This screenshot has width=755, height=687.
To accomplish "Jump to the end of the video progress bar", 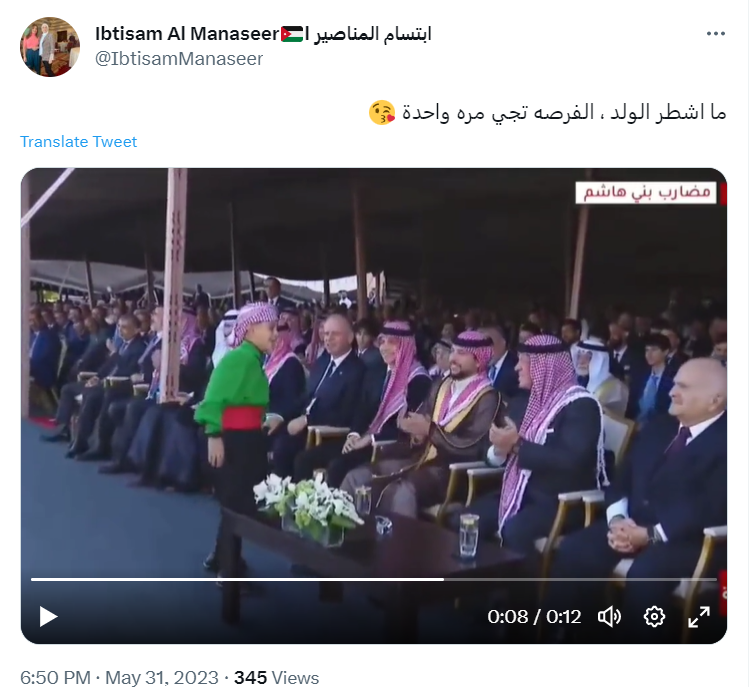I will pyautogui.click(x=716, y=579).
